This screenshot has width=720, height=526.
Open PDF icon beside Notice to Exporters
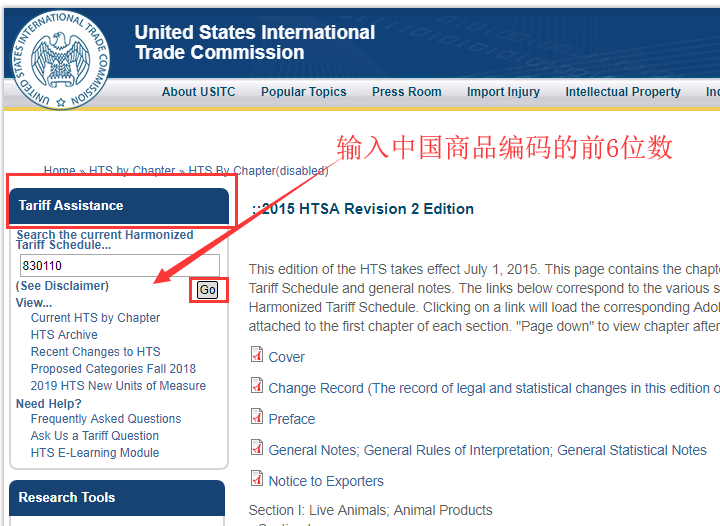(x=257, y=480)
